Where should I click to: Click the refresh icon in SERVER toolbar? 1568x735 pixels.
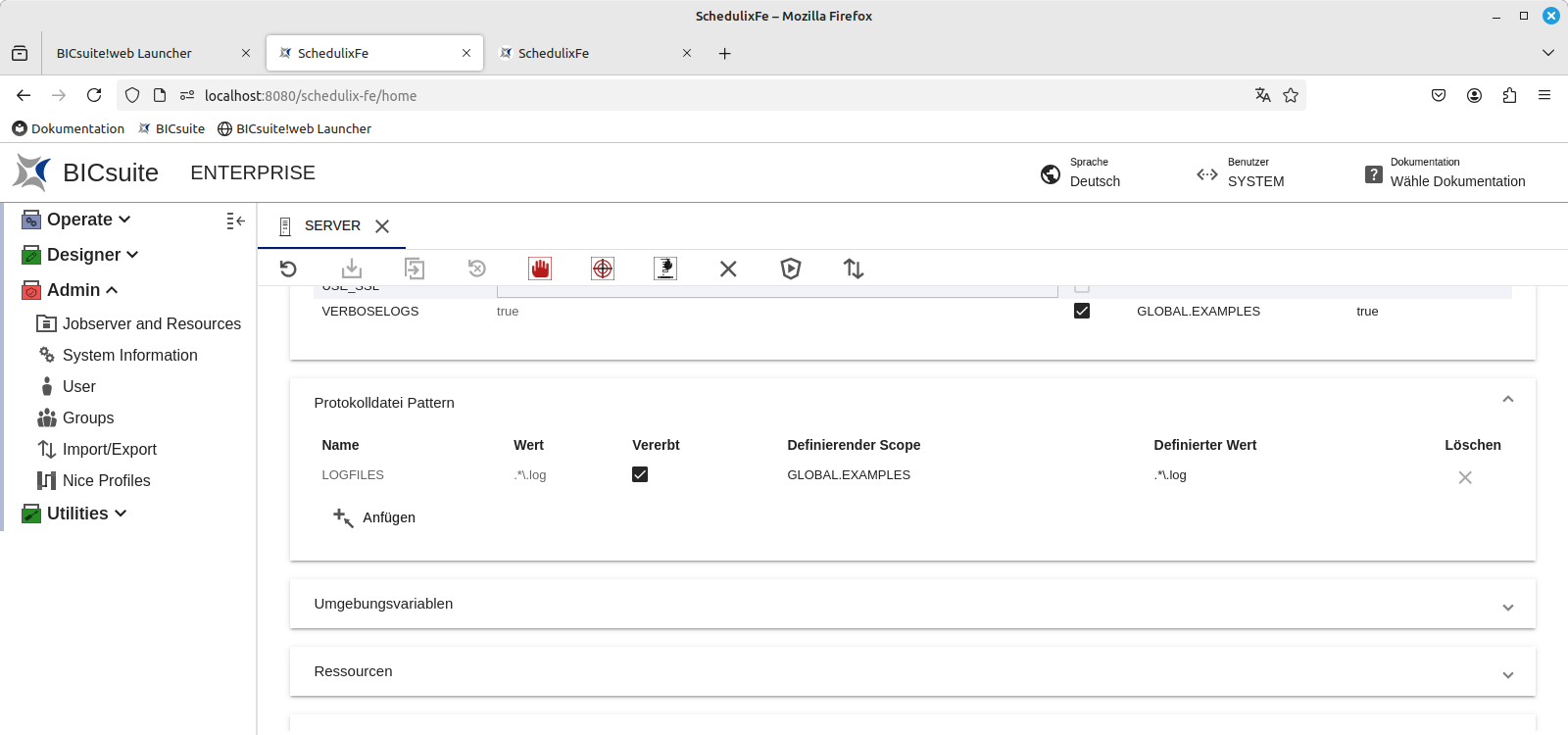pos(288,269)
